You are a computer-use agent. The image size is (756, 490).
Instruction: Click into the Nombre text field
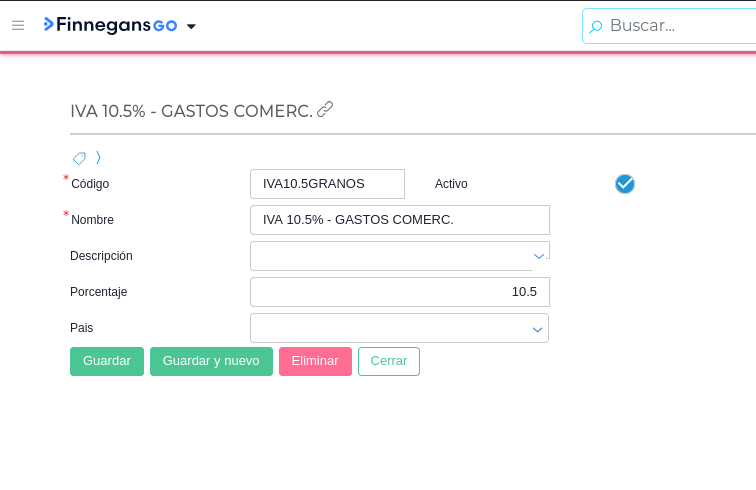[400, 220]
